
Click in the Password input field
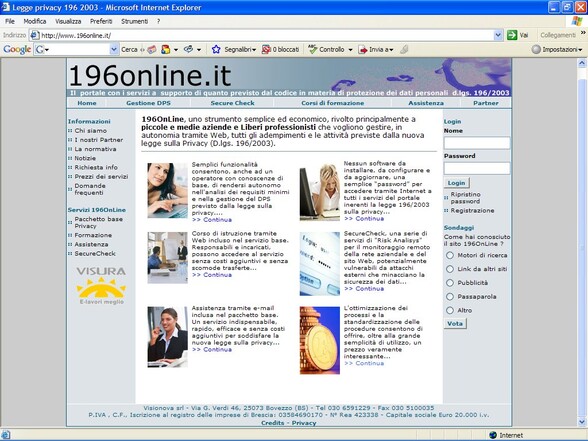pyautogui.click(x=477, y=168)
